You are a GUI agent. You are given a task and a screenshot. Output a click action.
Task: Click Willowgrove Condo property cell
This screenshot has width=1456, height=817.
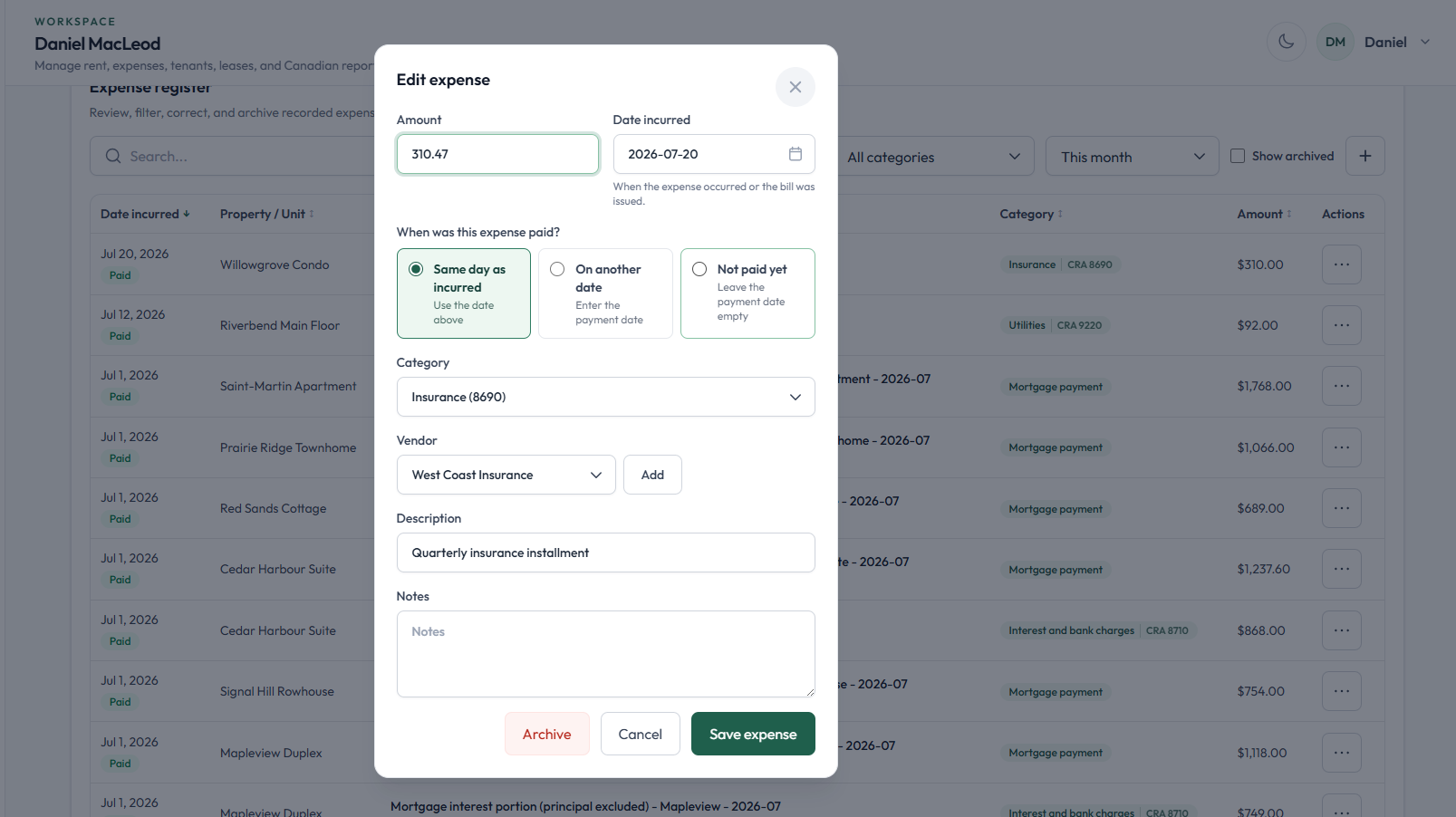(275, 264)
